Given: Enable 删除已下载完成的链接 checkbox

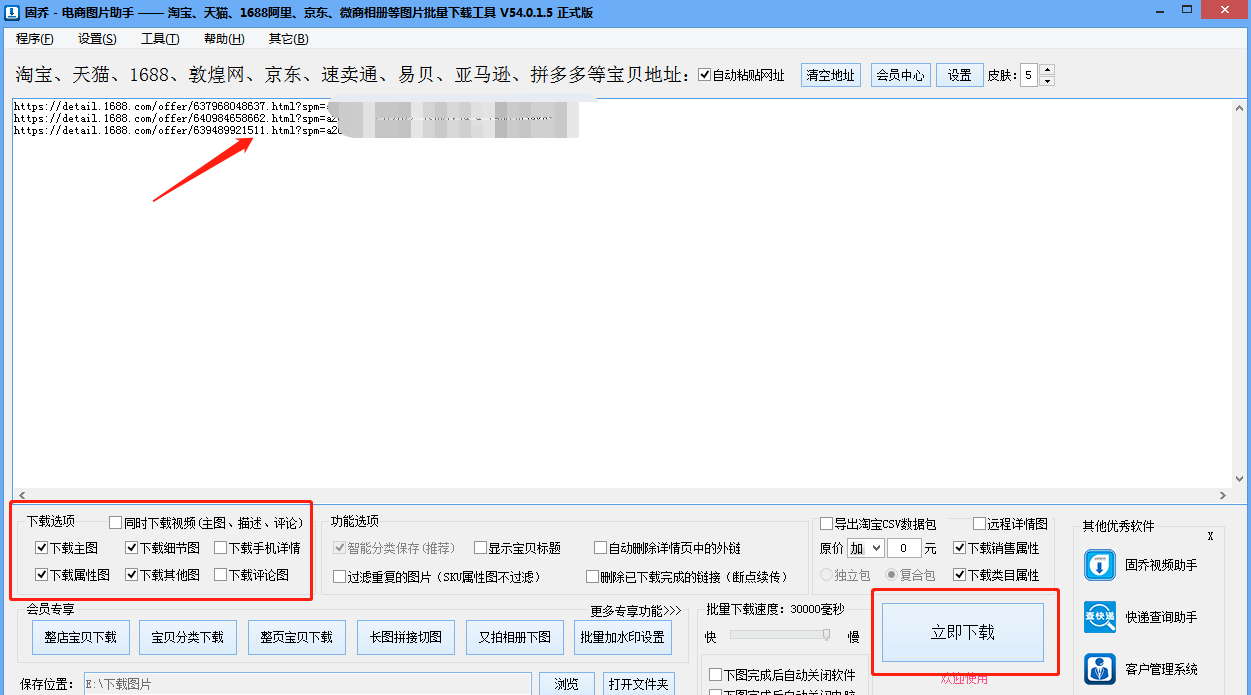Looking at the screenshot, I should click(593, 577).
